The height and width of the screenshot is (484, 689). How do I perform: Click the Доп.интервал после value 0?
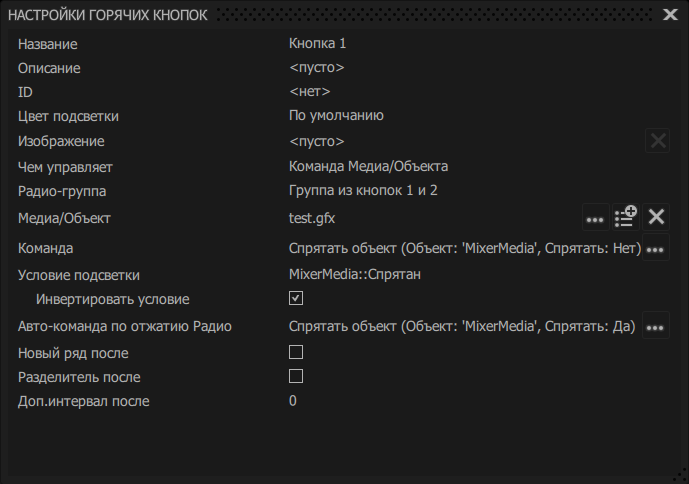tap(293, 401)
